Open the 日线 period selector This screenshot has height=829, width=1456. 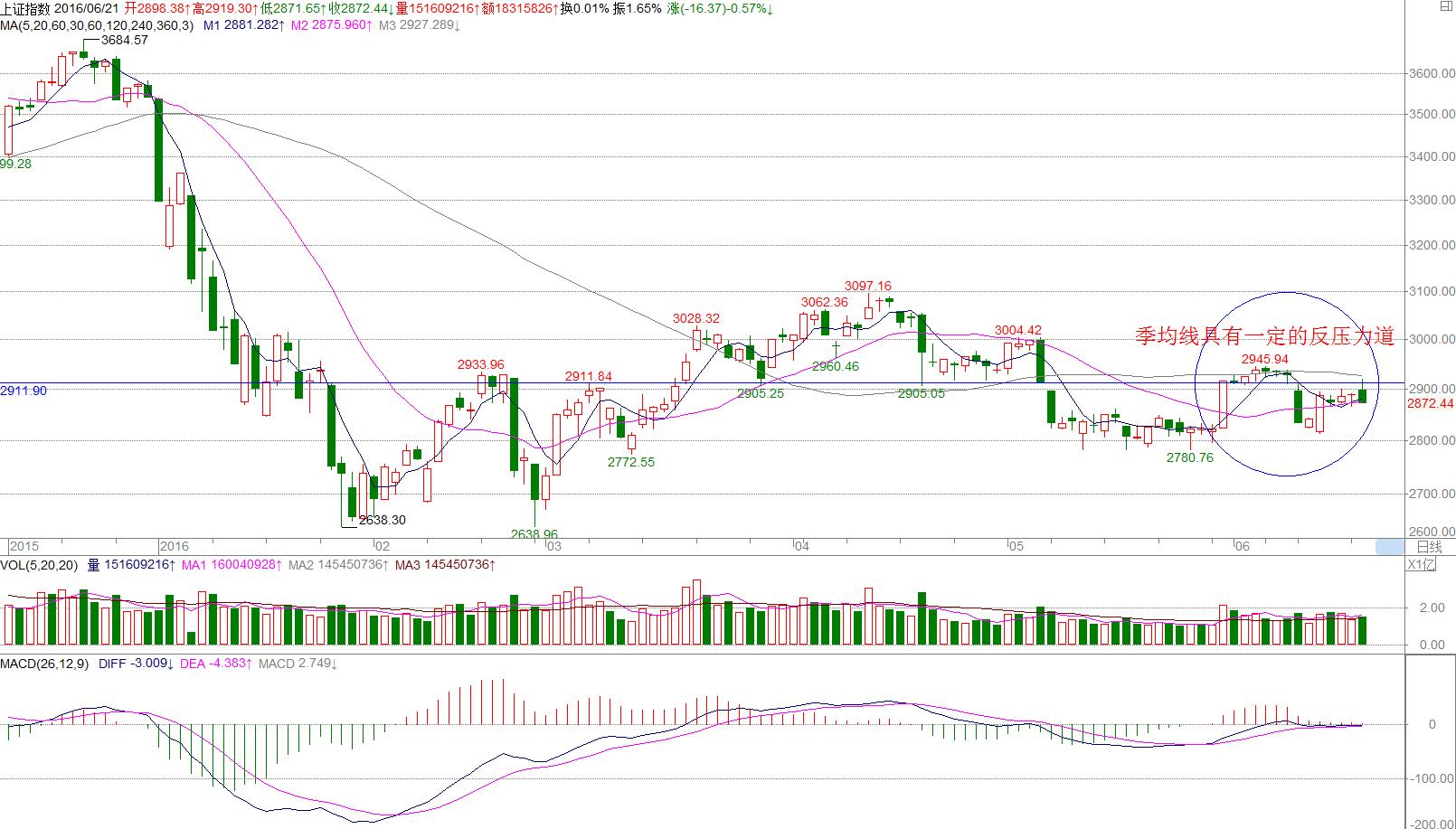click(x=1429, y=546)
